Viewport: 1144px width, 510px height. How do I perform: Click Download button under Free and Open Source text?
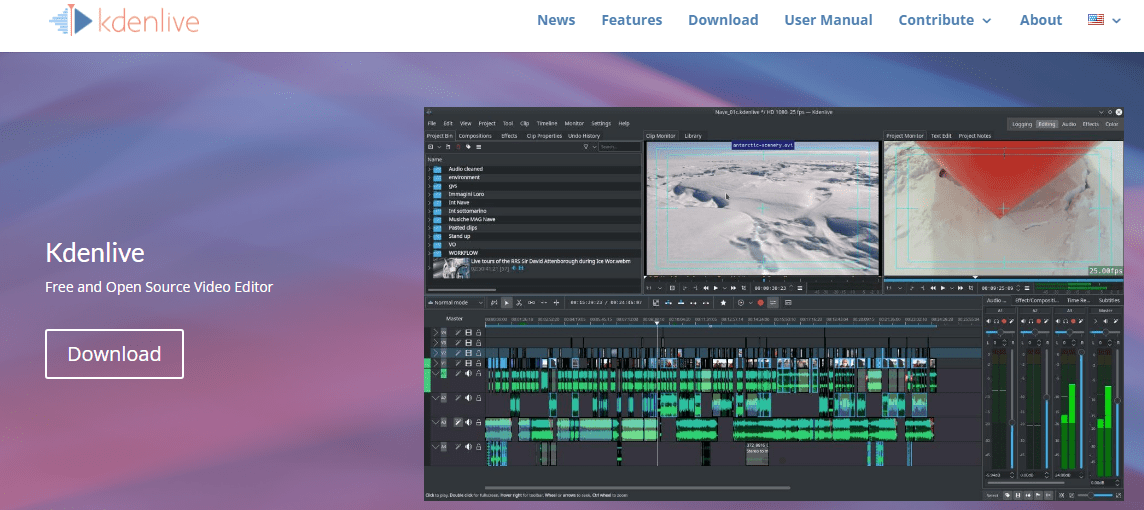[115, 354]
